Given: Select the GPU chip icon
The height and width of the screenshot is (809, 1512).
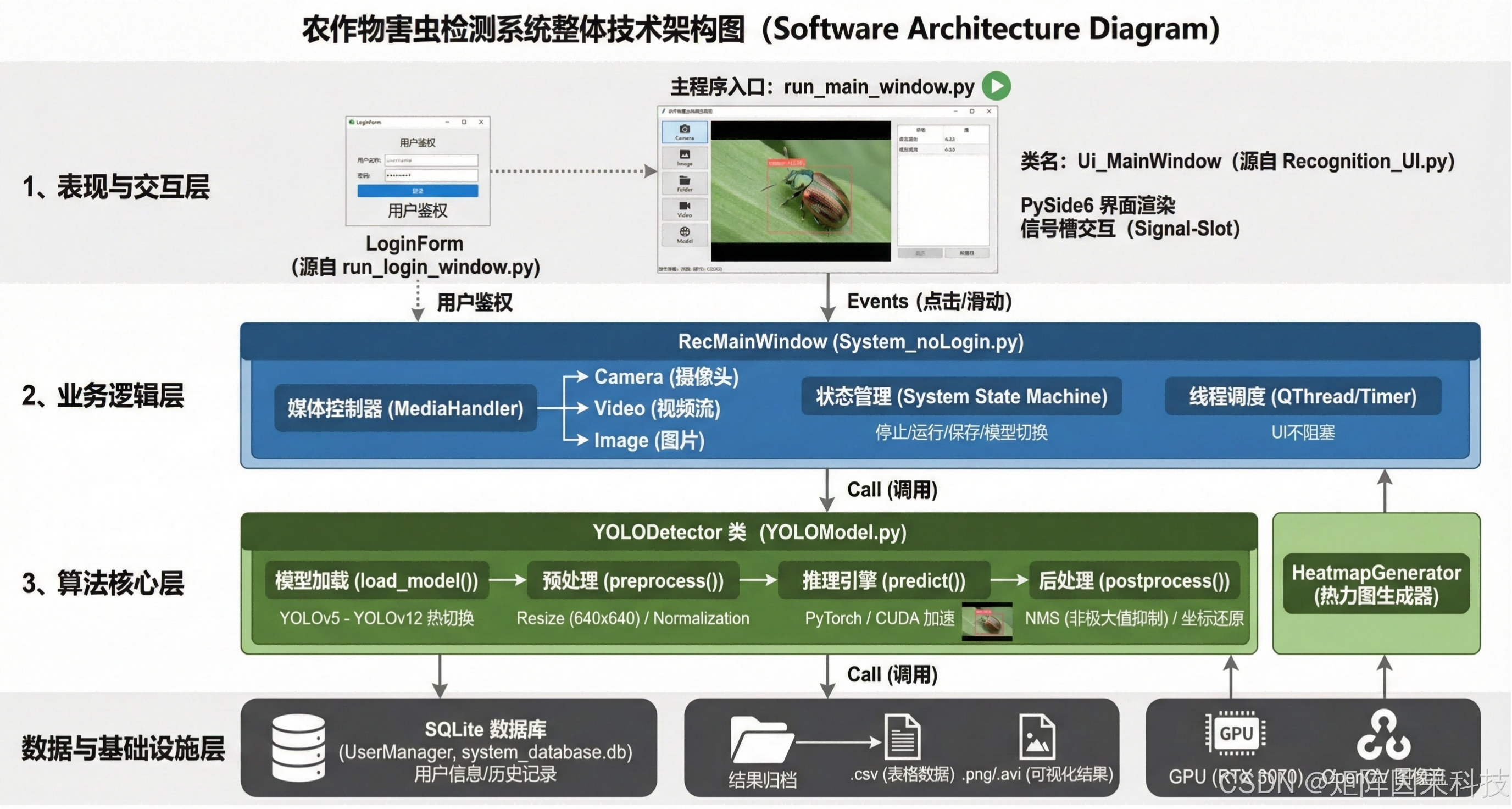Looking at the screenshot, I should (x=1236, y=733).
